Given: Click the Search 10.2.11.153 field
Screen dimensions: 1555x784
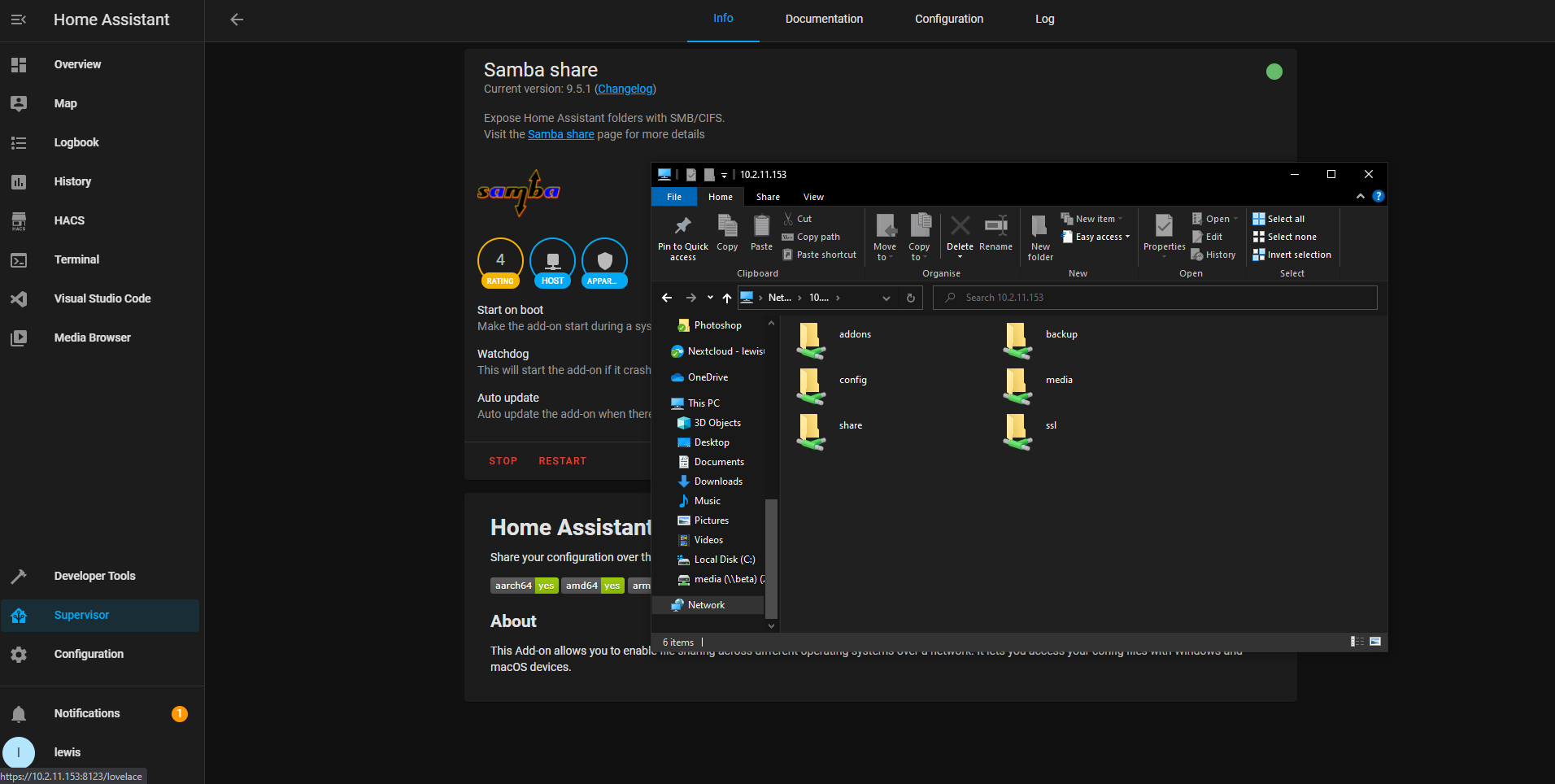Looking at the screenshot, I should pyautogui.click(x=1155, y=298).
